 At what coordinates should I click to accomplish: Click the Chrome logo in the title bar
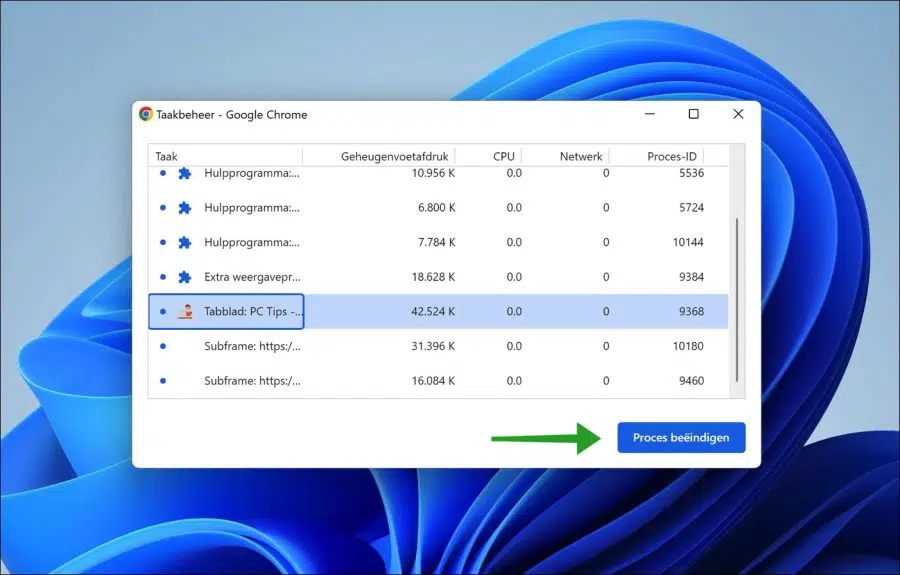tap(146, 114)
